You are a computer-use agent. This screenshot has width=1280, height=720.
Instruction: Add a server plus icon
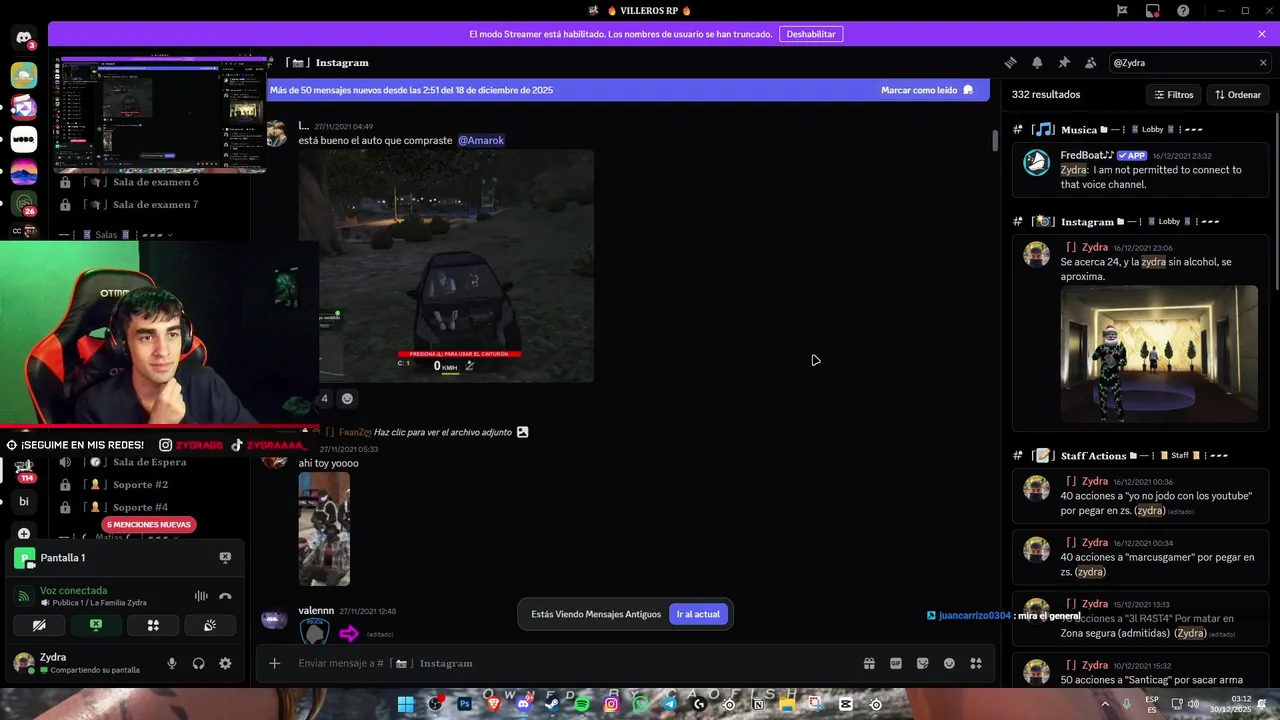(x=24, y=534)
